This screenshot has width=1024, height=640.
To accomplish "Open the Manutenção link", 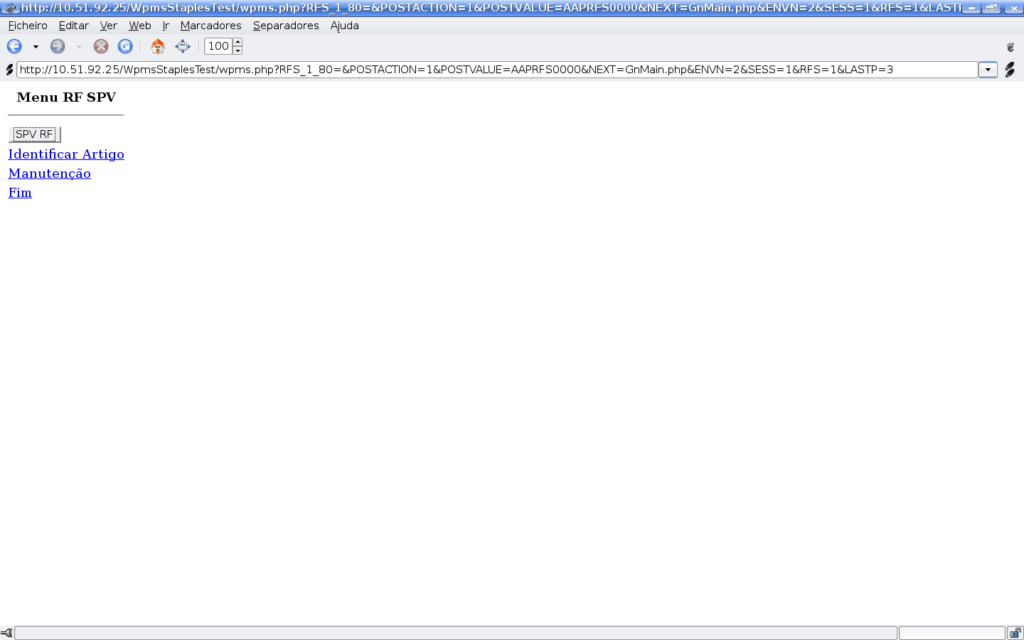I will pos(49,173).
